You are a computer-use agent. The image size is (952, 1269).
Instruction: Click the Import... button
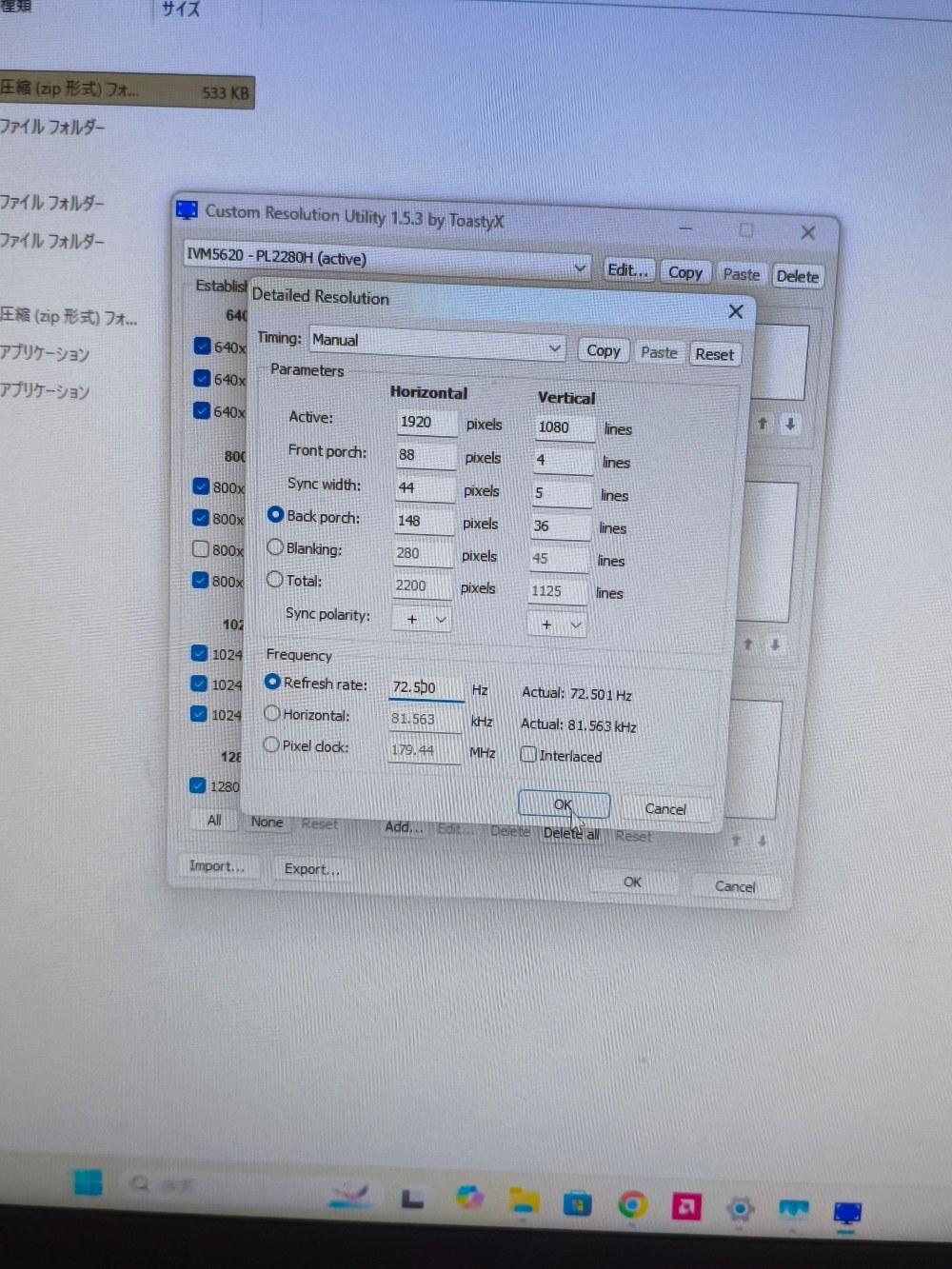coord(216,865)
